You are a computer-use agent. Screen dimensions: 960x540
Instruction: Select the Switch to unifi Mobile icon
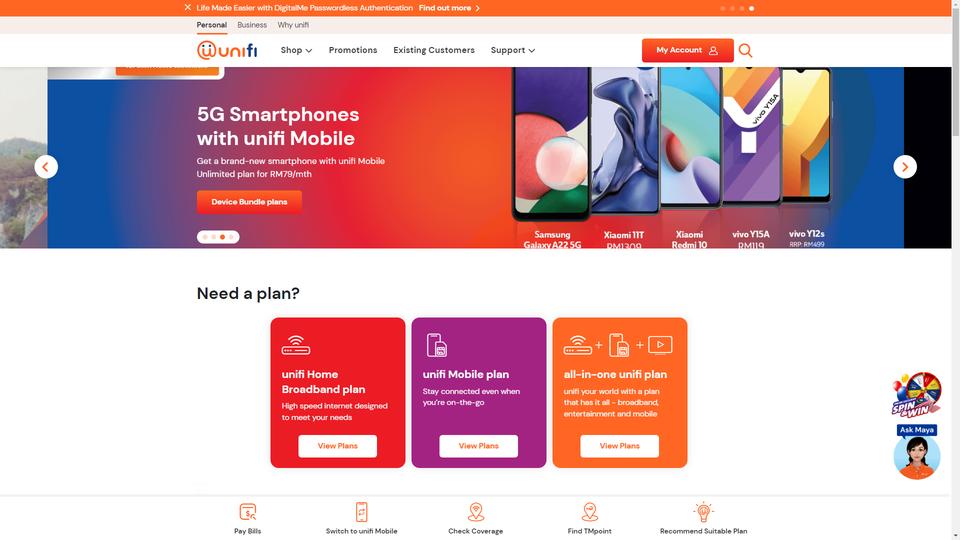(x=362, y=512)
